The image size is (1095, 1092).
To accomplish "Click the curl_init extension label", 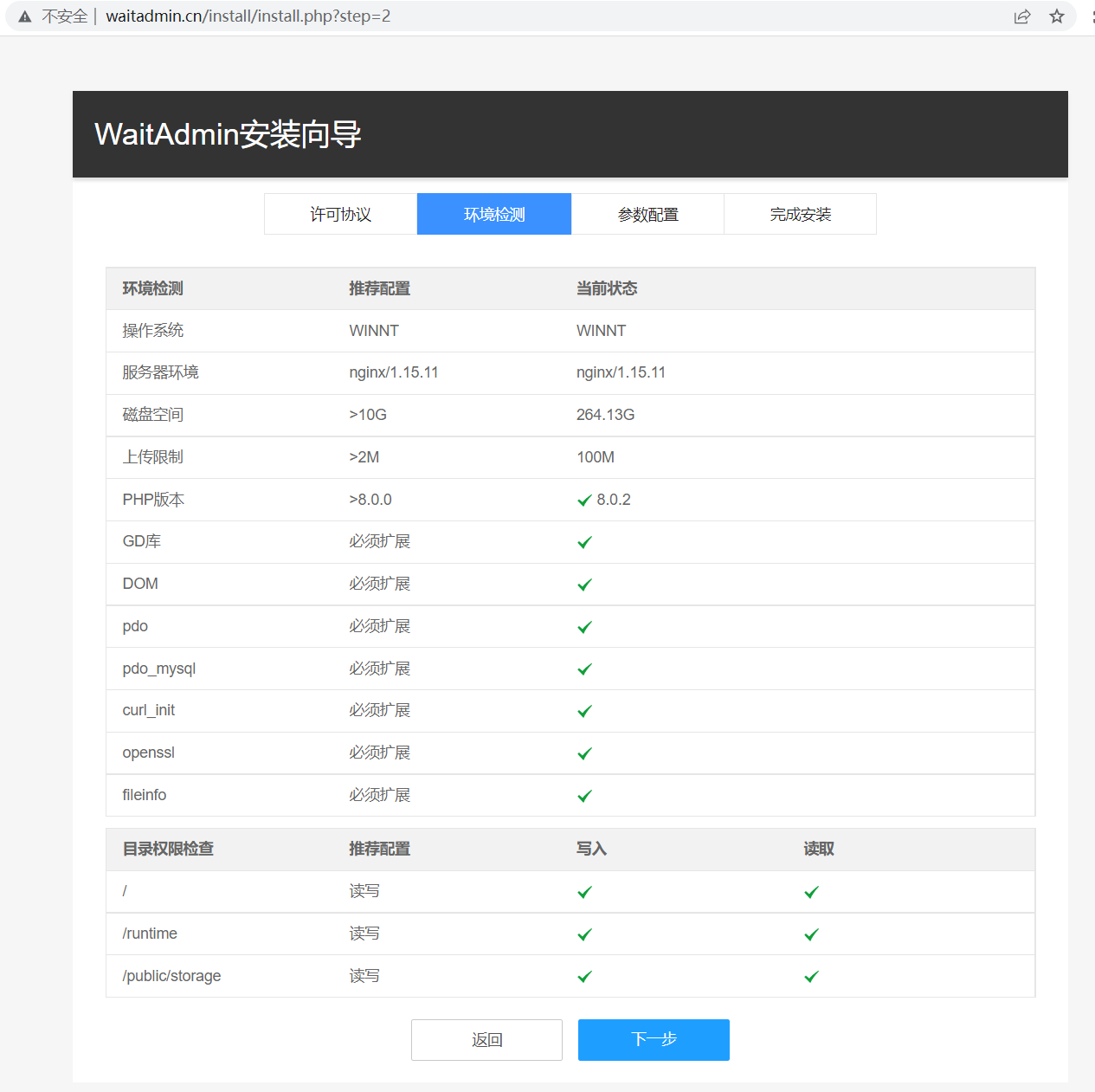I will pos(149,710).
